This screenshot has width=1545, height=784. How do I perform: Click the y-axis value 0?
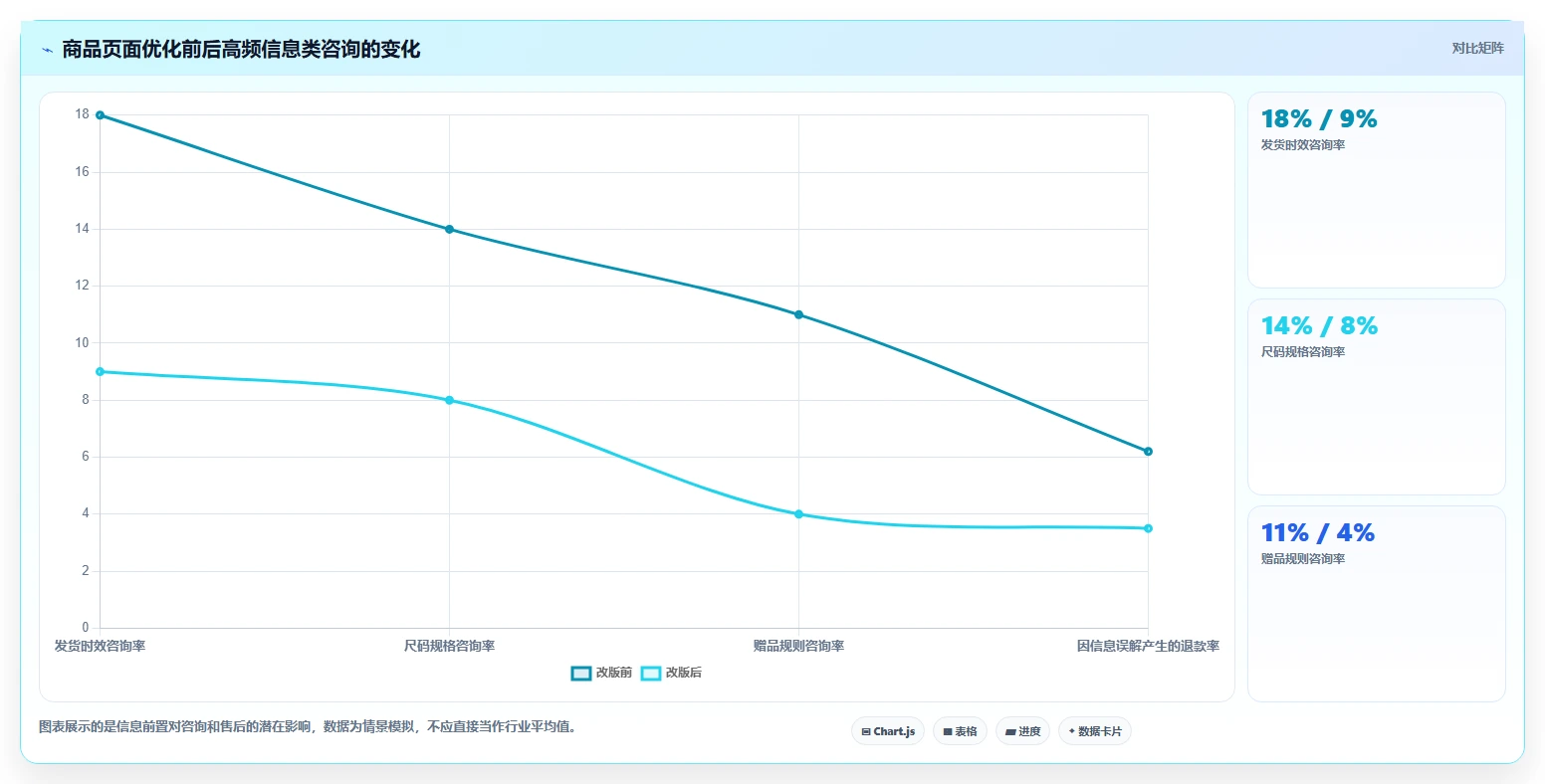click(86, 628)
